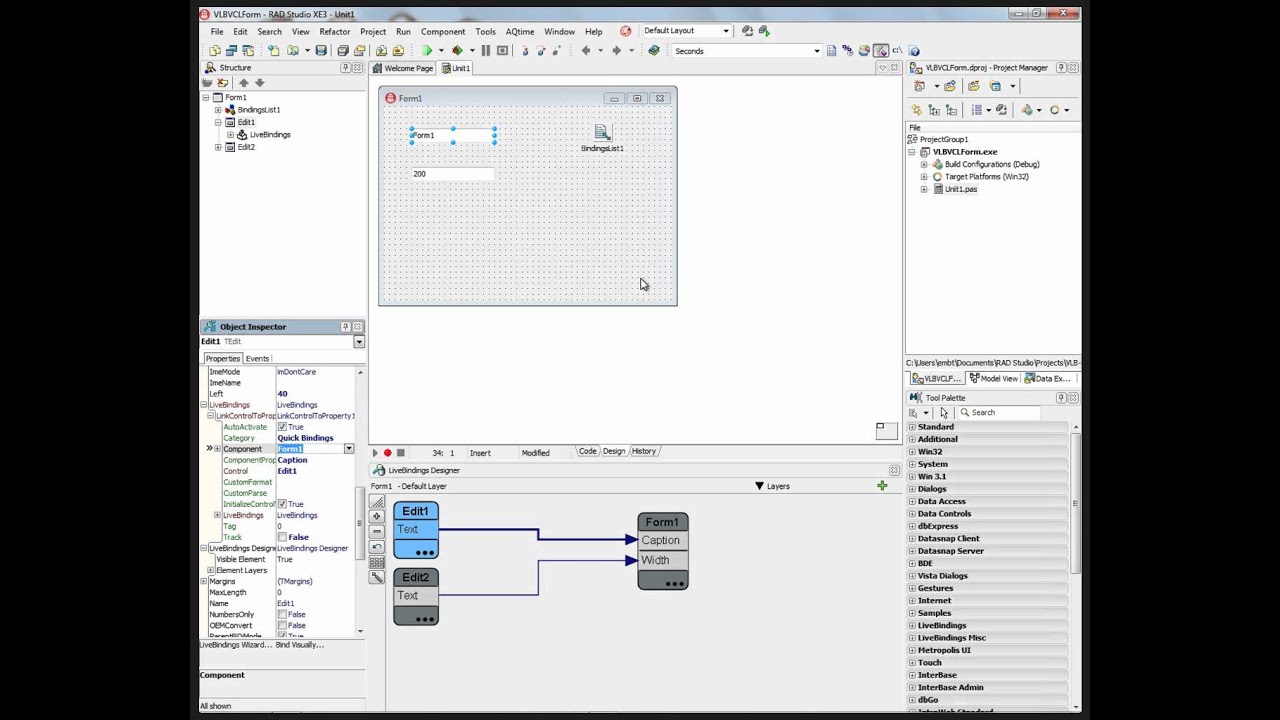Click the pointer cursor icon in Tool Palette
The height and width of the screenshot is (720, 1280).
(944, 412)
